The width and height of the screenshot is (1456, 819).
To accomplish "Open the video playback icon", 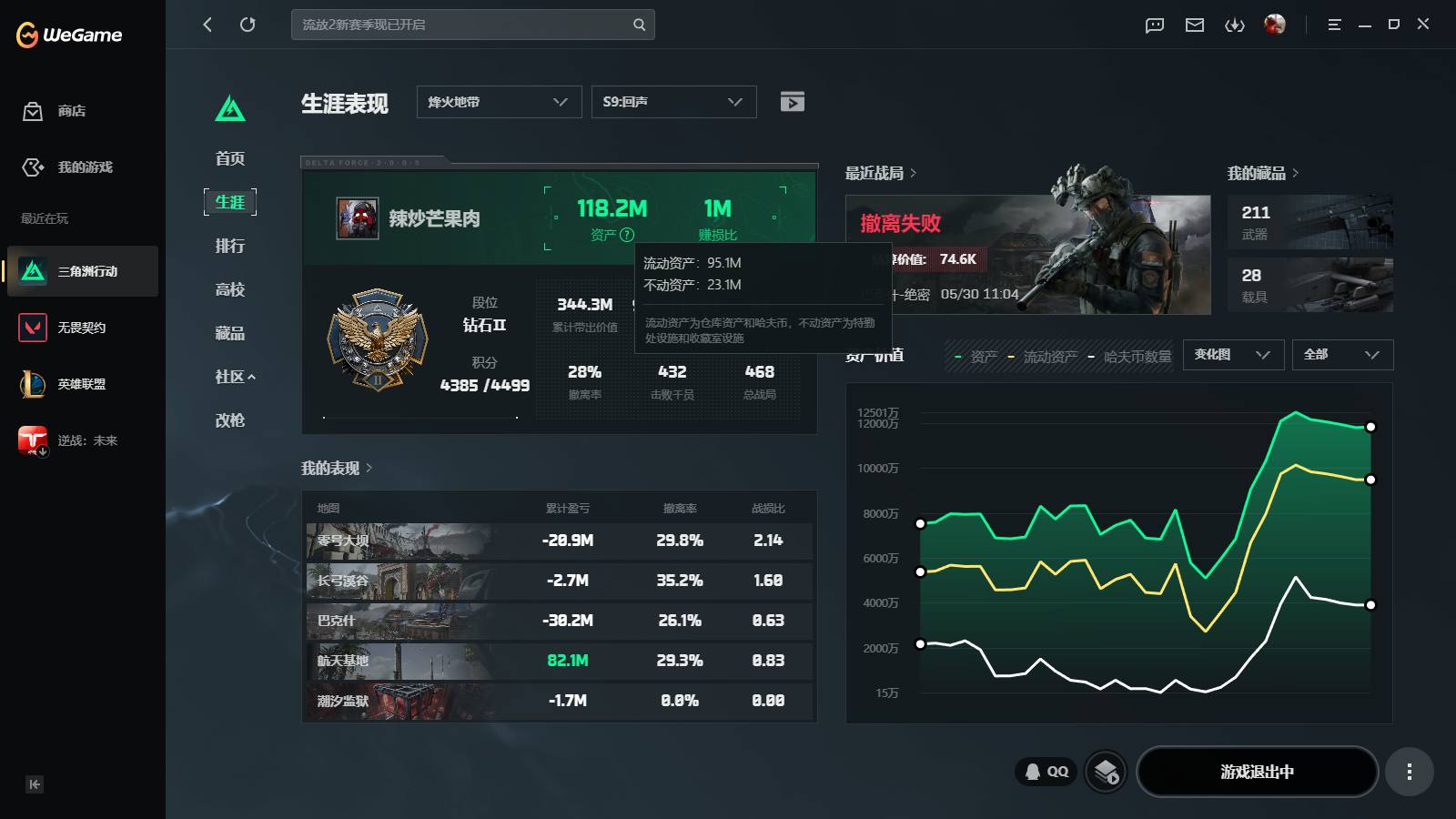I will pyautogui.click(x=793, y=102).
